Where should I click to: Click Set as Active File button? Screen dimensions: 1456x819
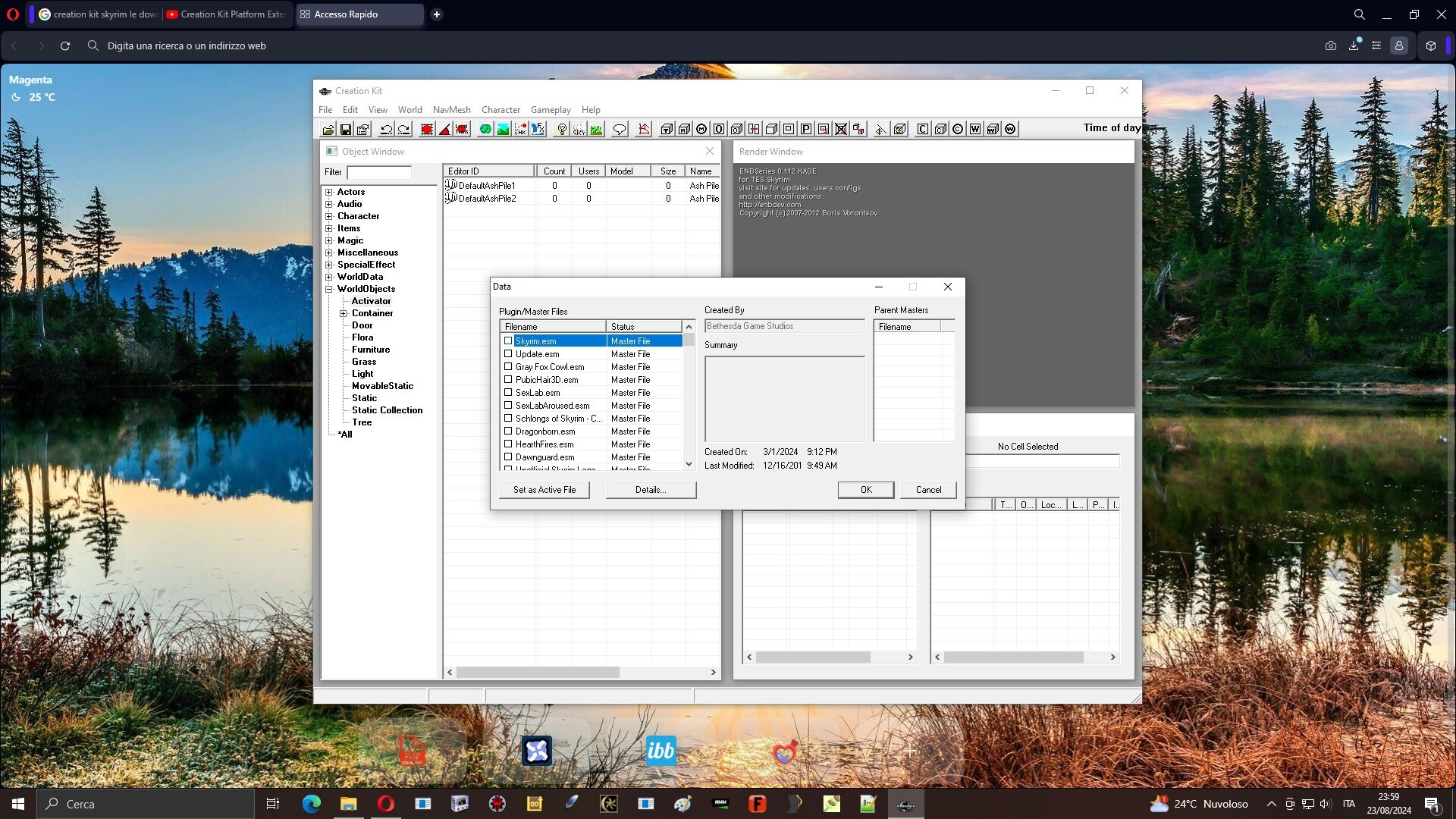(x=544, y=490)
